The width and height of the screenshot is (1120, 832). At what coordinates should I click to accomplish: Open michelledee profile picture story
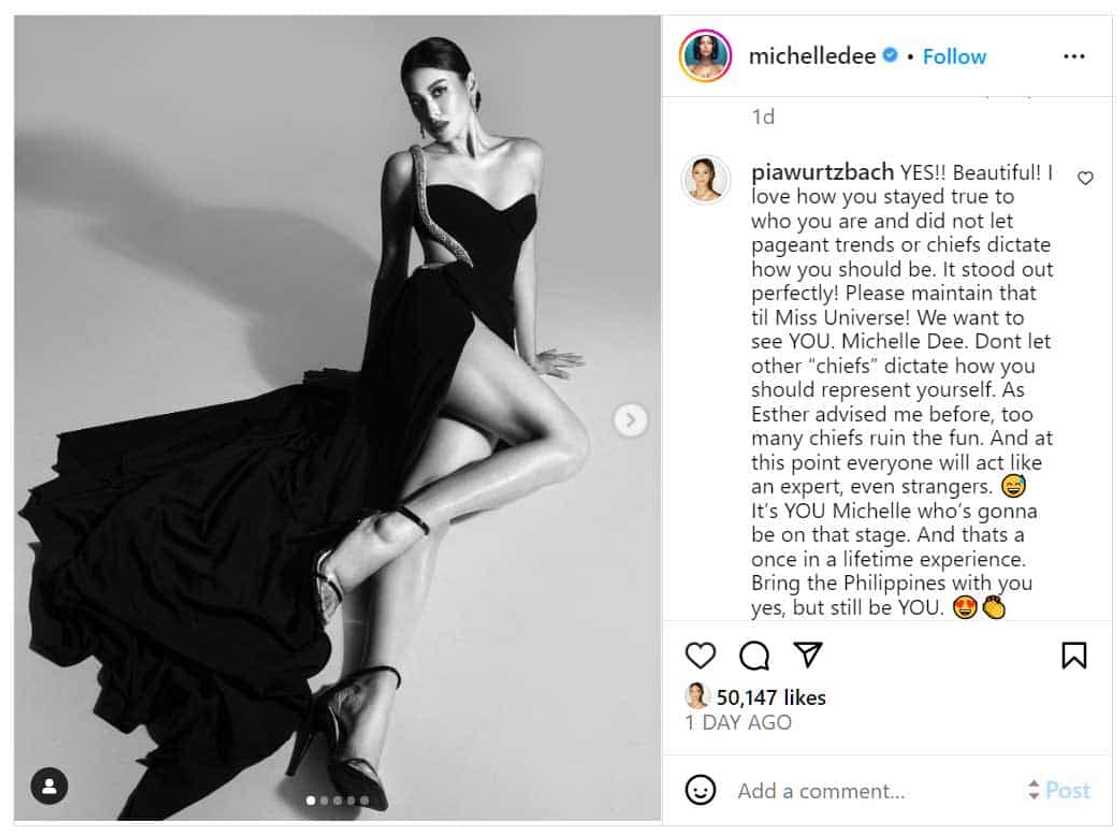tap(706, 56)
